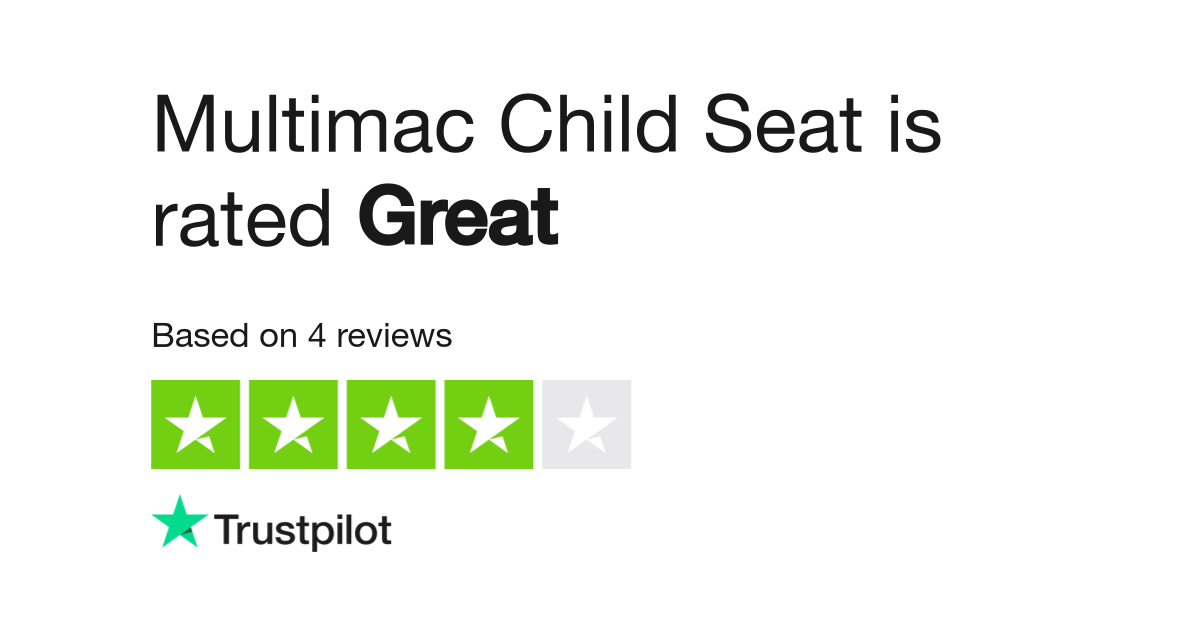
Task: Select the fourth green rating star
Action: pyautogui.click(x=489, y=424)
